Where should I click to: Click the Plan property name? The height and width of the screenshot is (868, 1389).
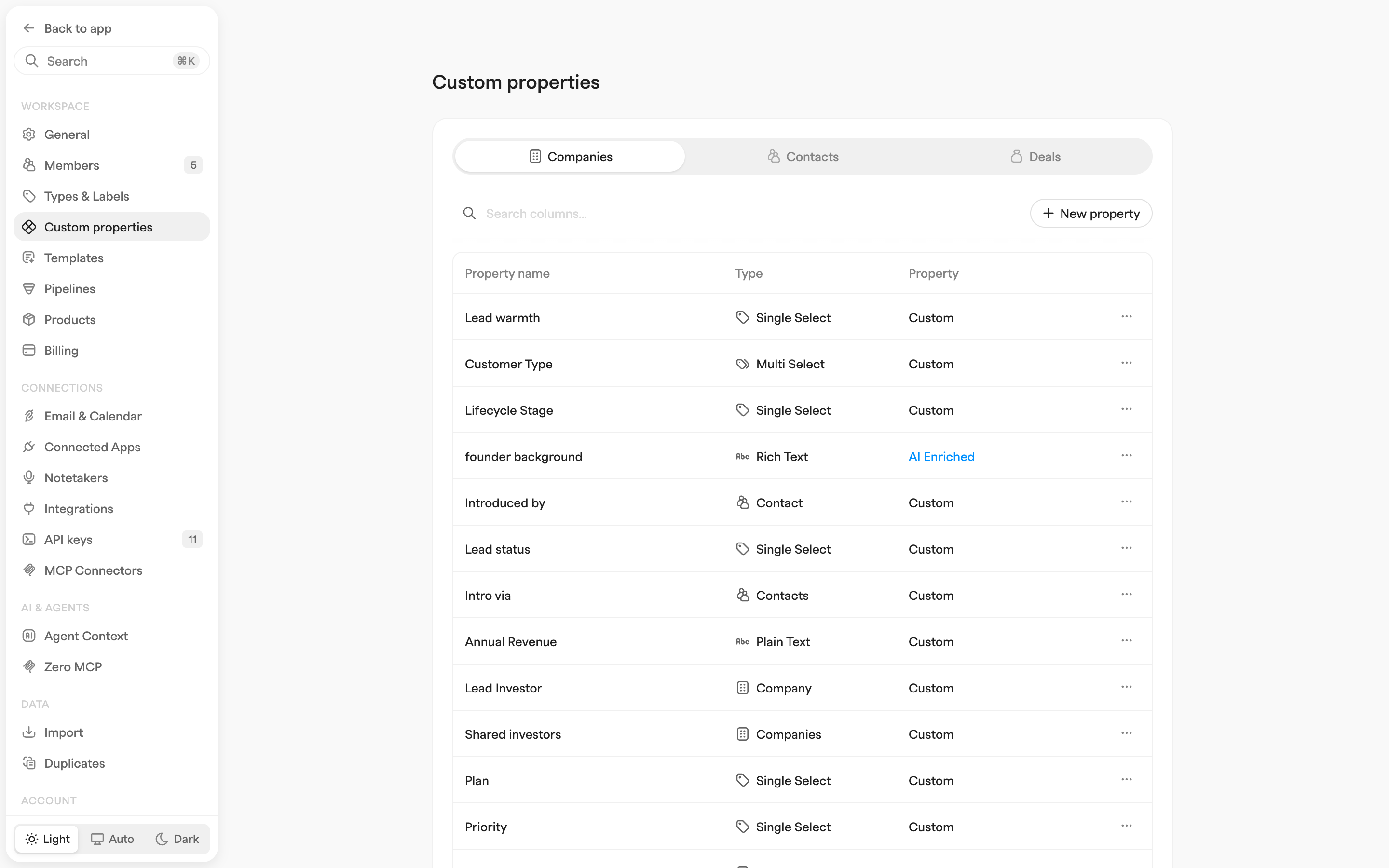[x=477, y=781]
